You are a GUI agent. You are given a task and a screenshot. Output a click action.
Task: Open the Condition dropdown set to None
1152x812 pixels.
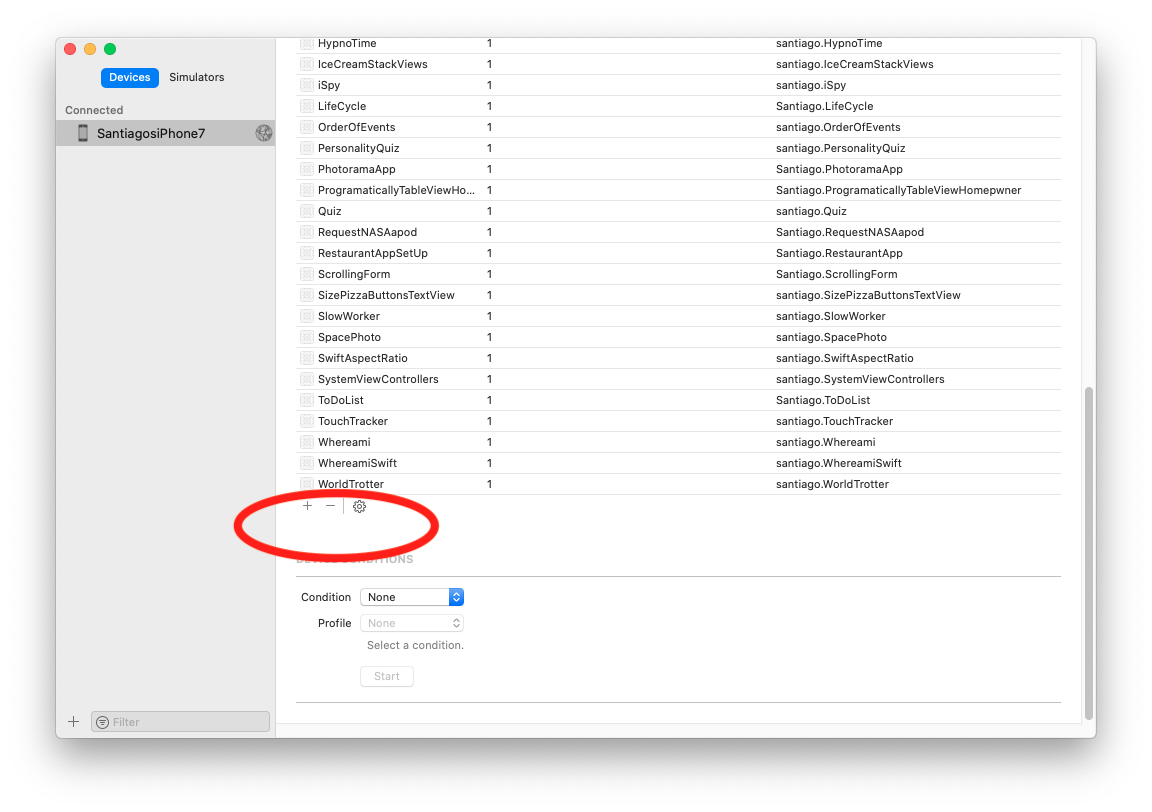point(411,597)
